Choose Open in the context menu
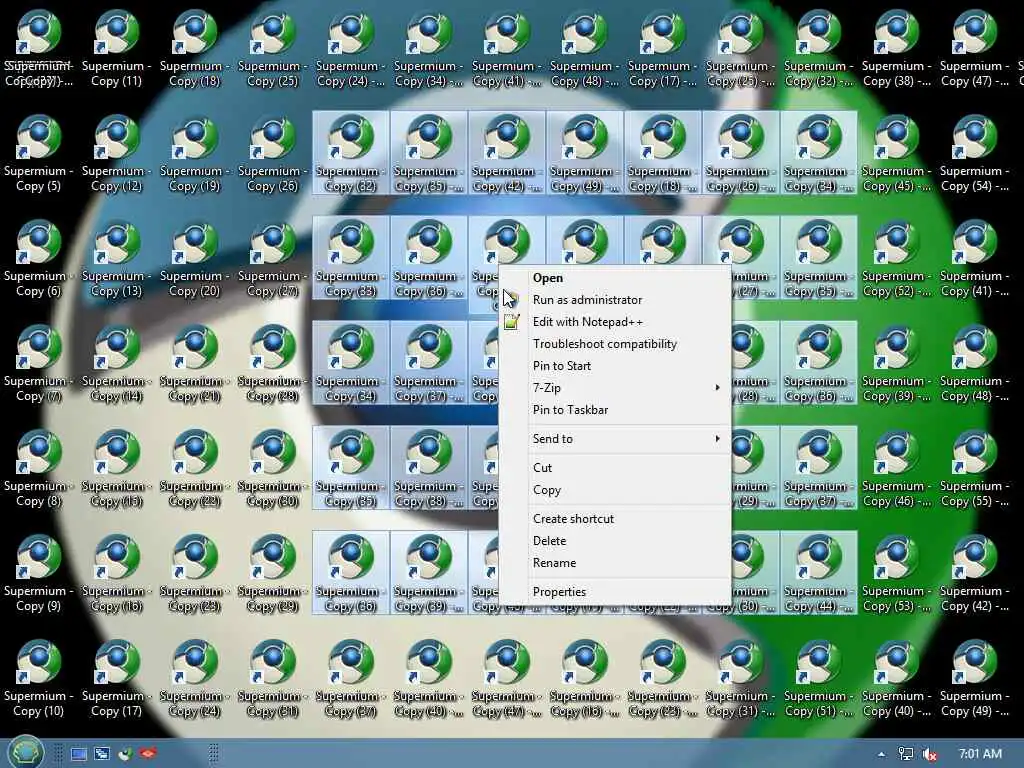This screenshot has height=768, width=1024. pyautogui.click(x=615, y=278)
